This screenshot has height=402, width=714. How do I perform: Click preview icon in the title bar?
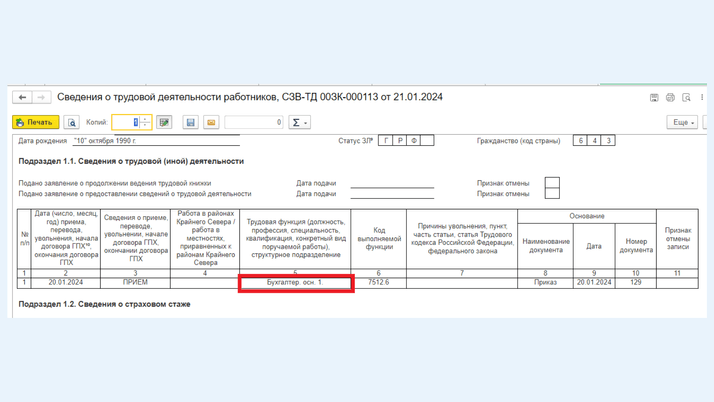[x=686, y=97]
